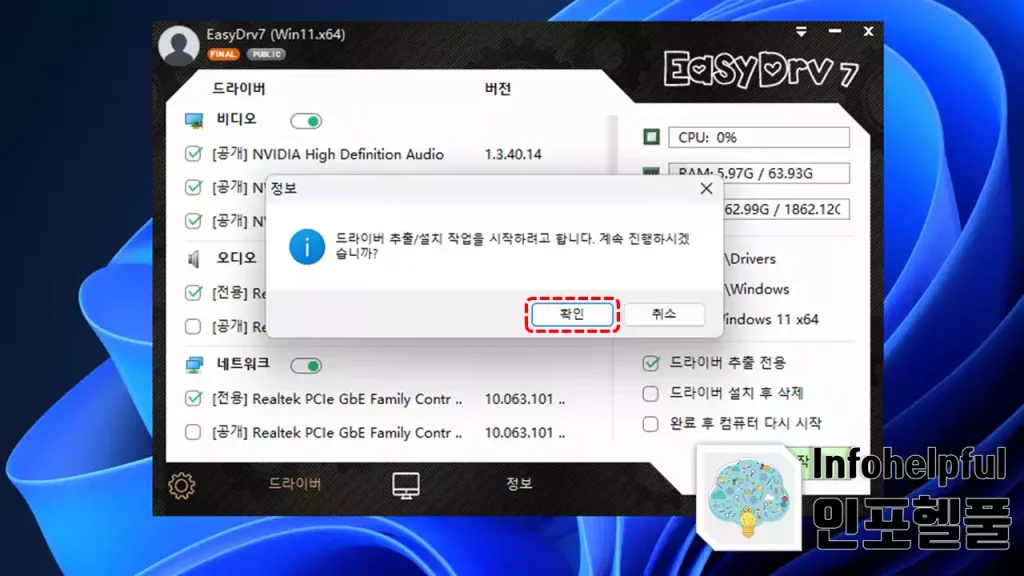
Task: Enable 완료 후 컴퓨터 다시 시작 option
Action: coord(650,424)
